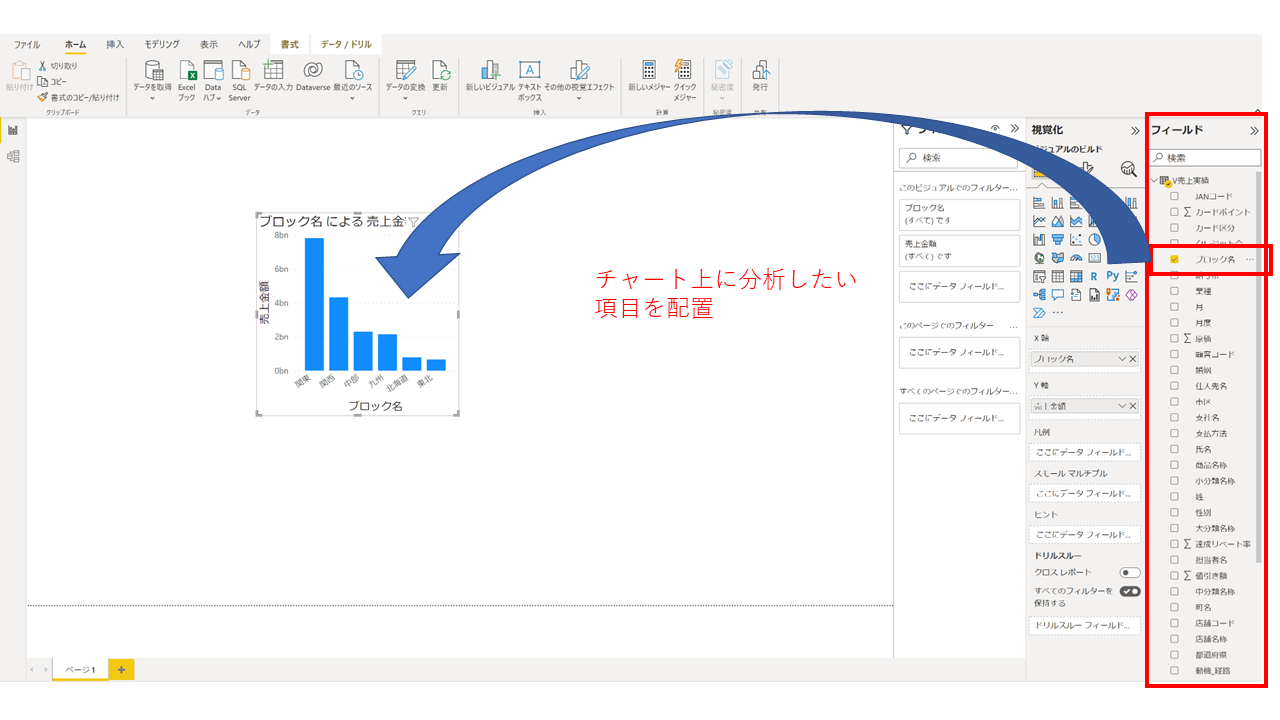Choose the pie chart visual type
The width and height of the screenshot is (1280, 720).
1095,240
